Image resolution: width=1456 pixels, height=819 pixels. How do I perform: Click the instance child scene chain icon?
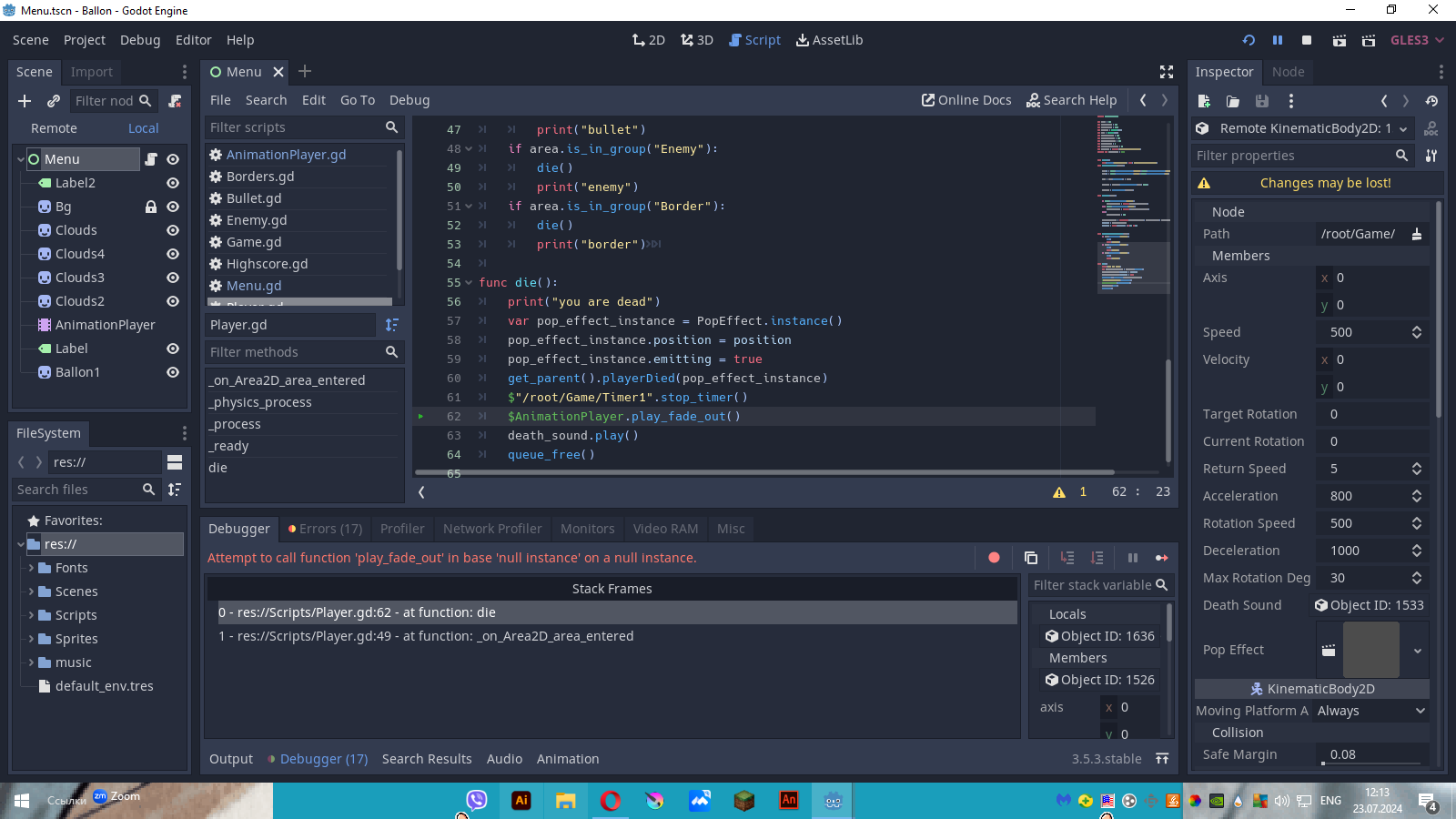click(x=54, y=101)
